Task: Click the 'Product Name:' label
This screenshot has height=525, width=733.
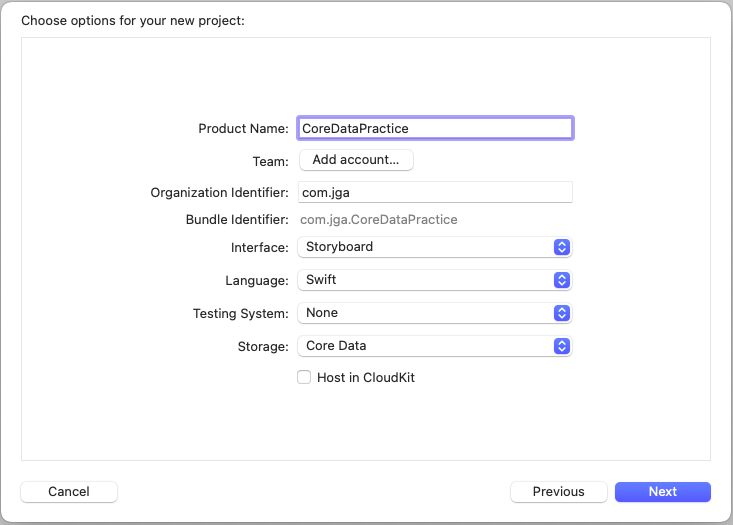Action: click(243, 129)
